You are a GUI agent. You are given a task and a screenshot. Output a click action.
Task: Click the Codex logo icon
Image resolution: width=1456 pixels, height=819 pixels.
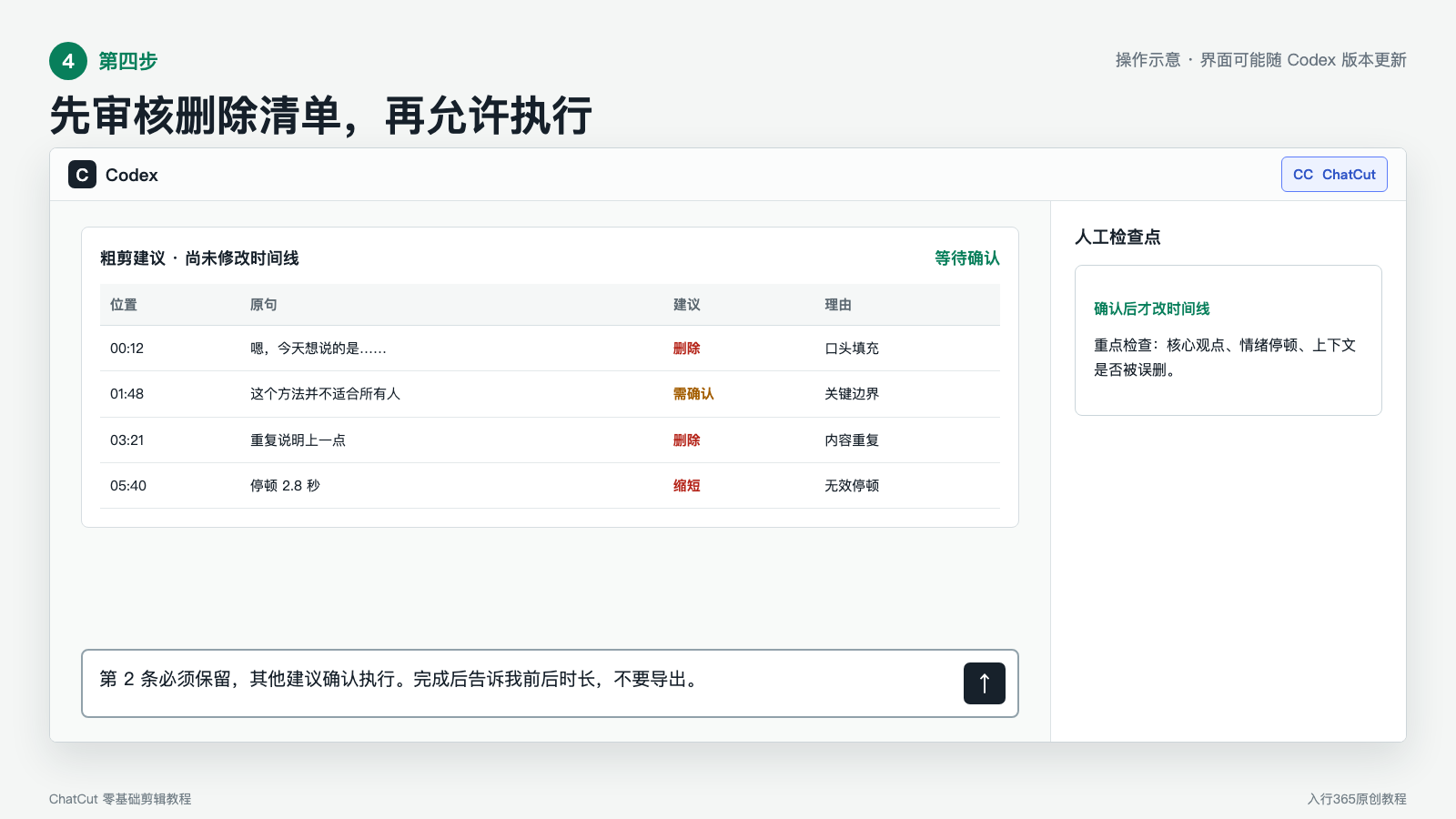tap(82, 175)
